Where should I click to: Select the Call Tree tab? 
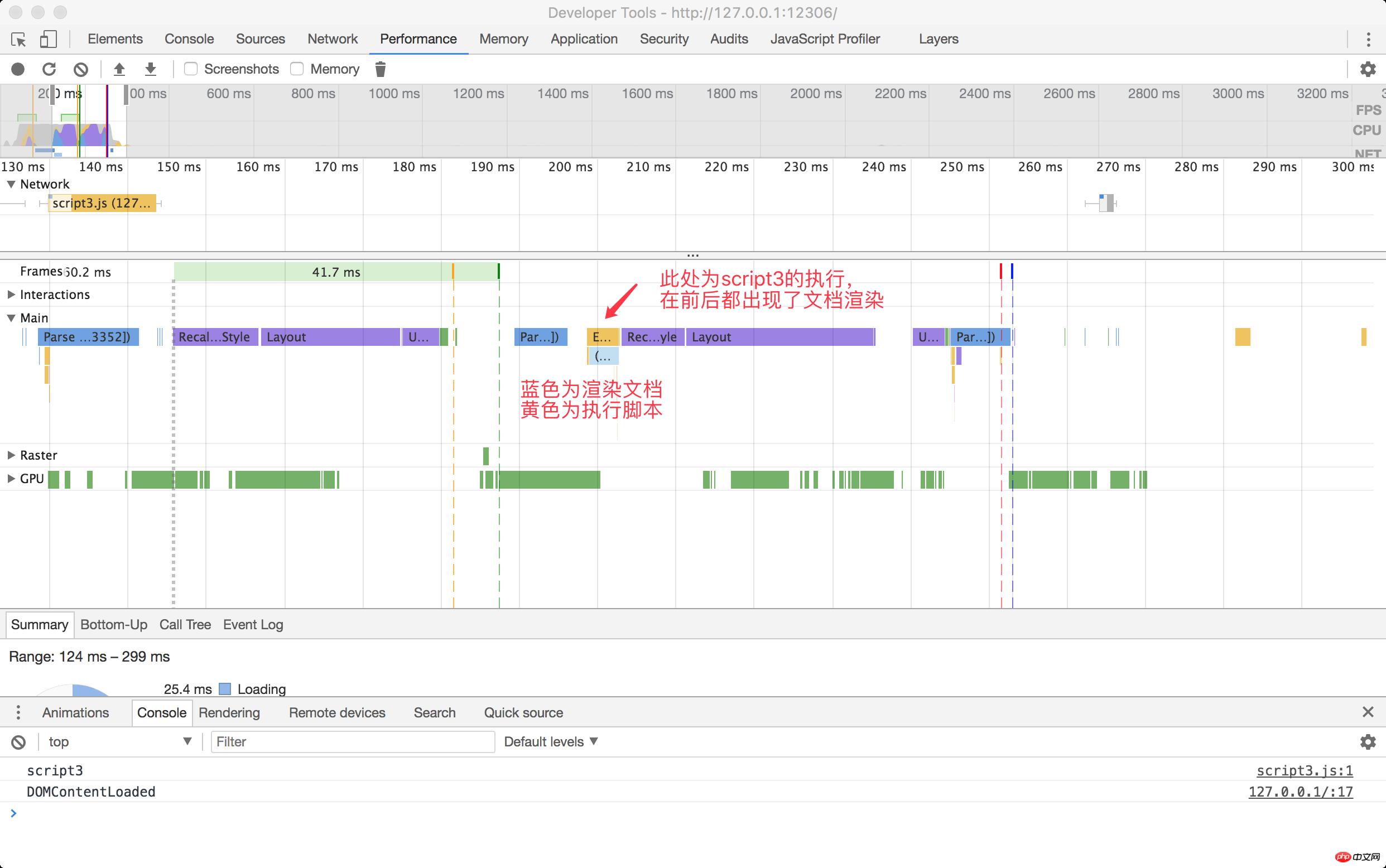tap(185, 625)
